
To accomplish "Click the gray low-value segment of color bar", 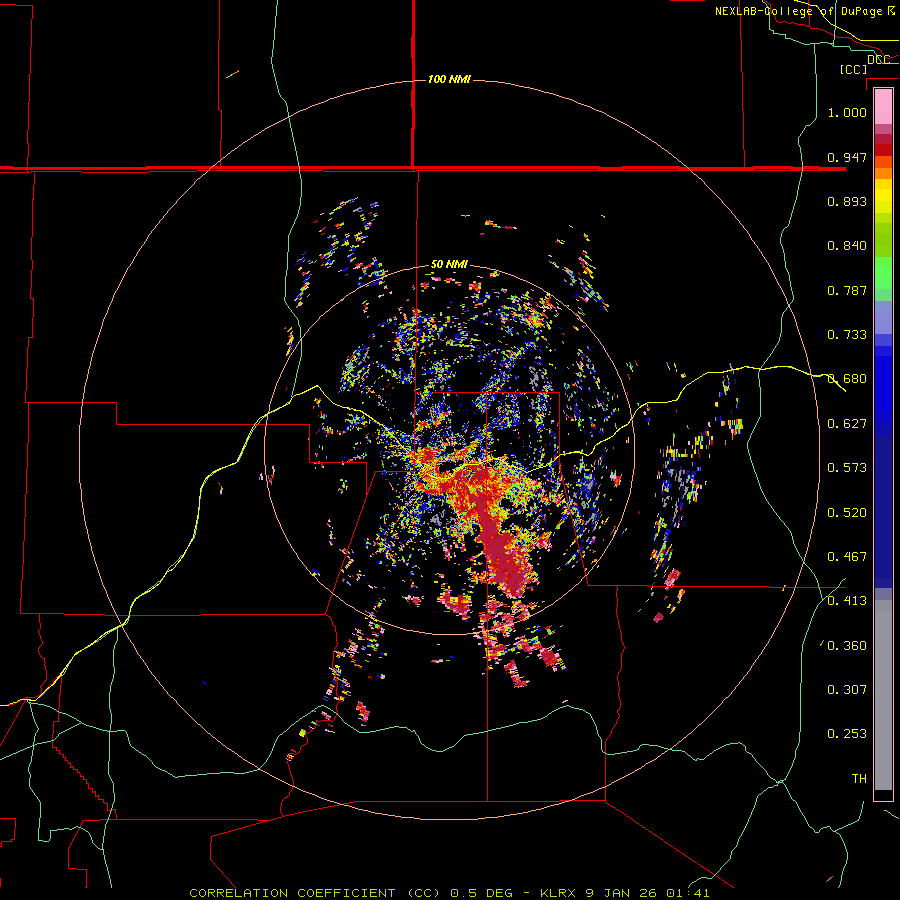I will coord(883,695).
